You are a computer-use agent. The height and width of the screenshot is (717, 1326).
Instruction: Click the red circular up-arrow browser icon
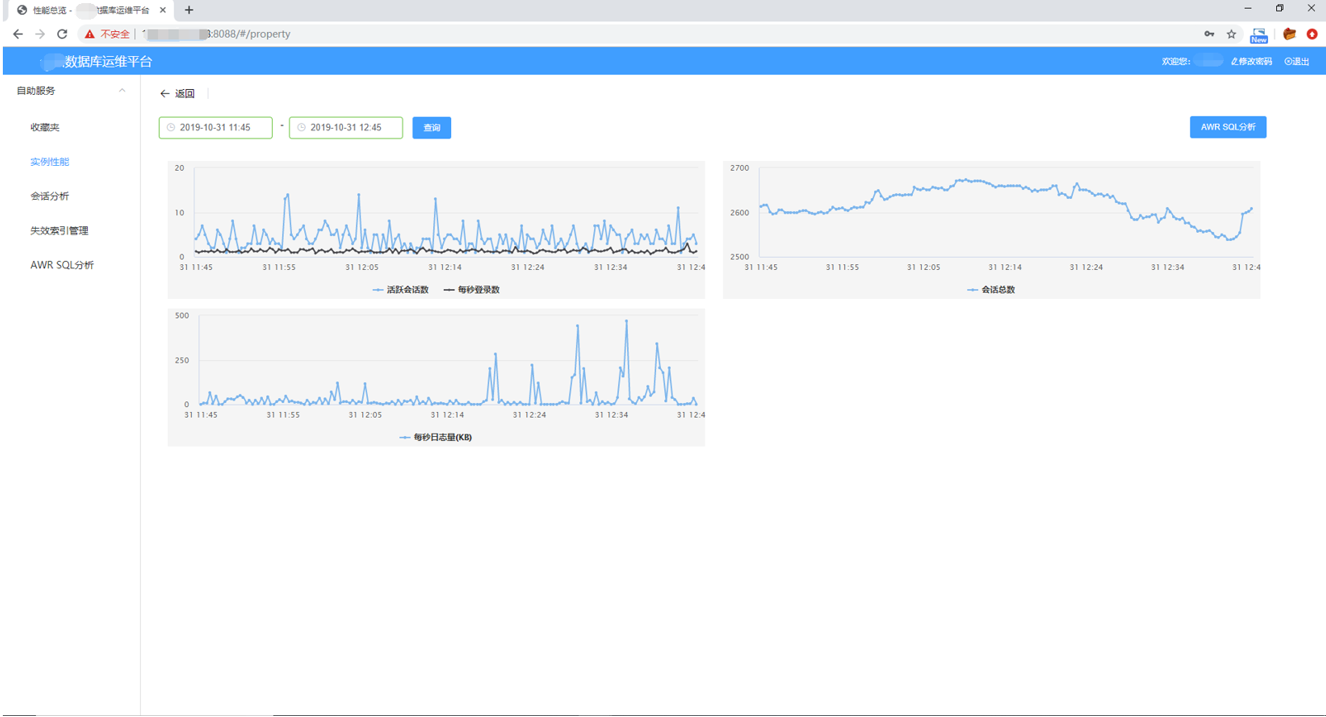pyautogui.click(x=1312, y=34)
